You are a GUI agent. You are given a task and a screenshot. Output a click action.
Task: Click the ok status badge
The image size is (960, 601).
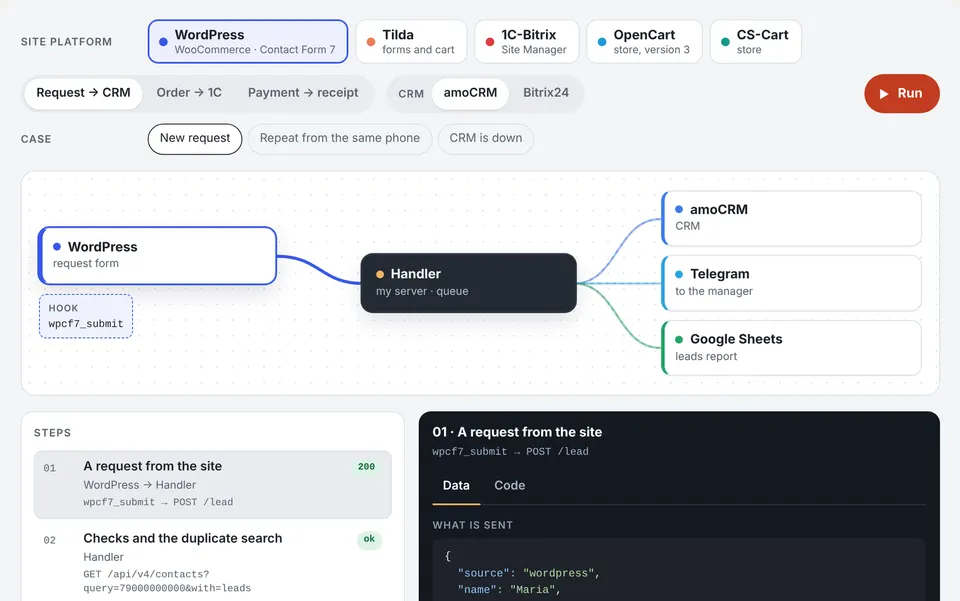[369, 539]
